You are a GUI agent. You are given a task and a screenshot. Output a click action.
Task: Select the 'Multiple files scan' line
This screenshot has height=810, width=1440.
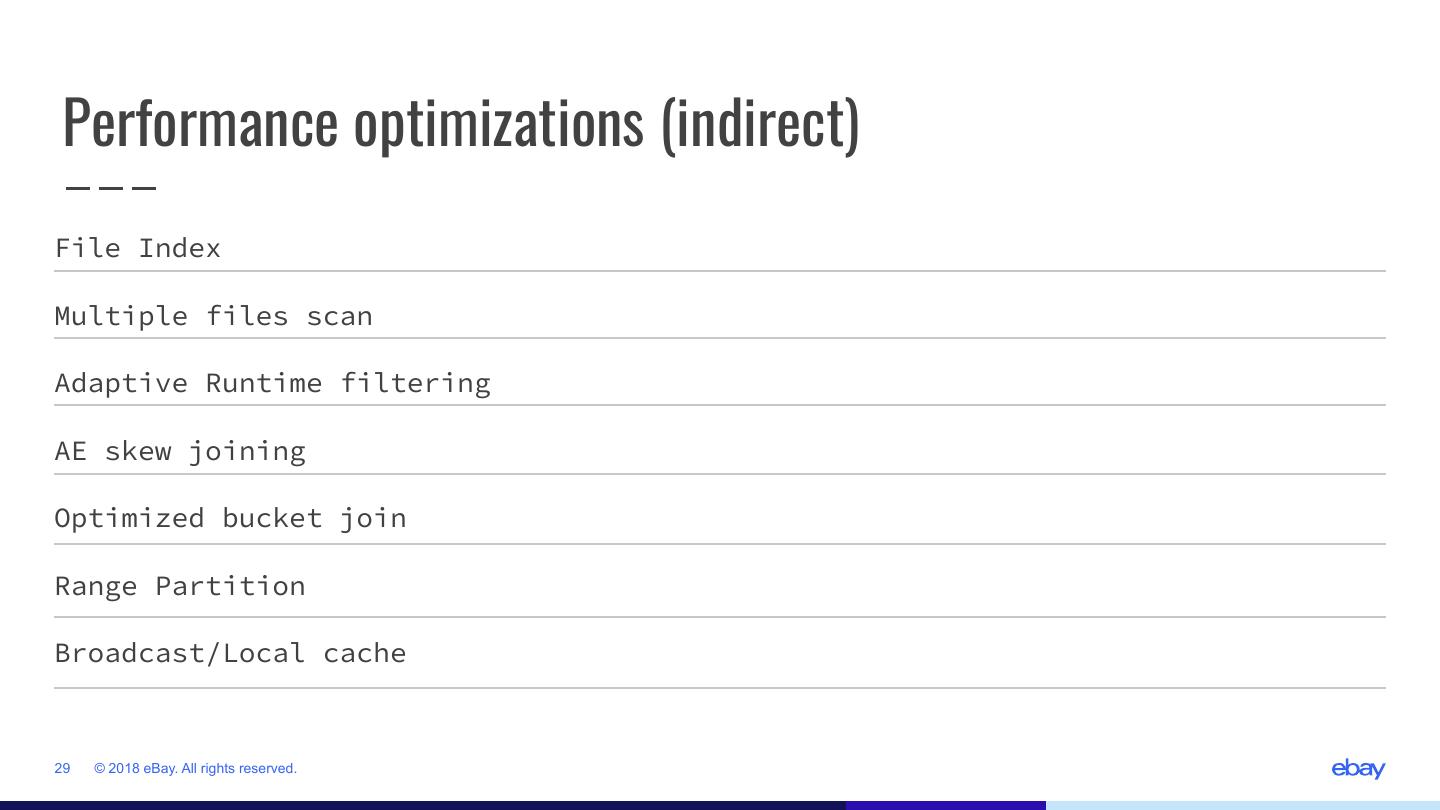click(213, 316)
